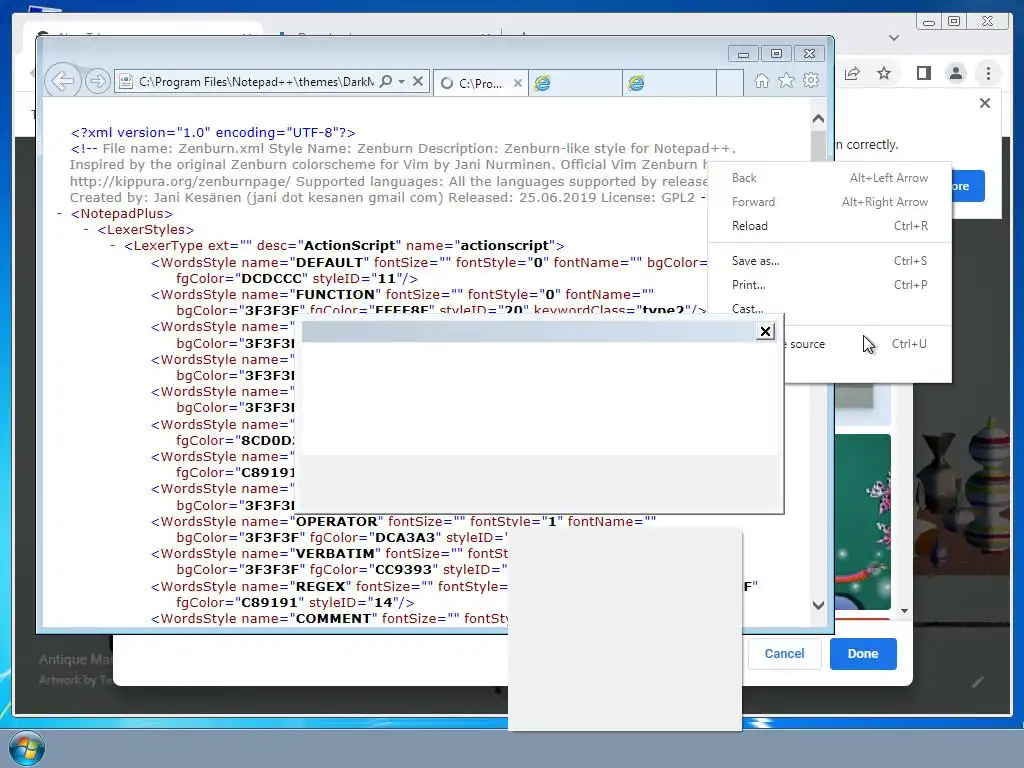Screen dimensions: 1024x768
Task: Toggle Chrome side panel icon
Action: (x=923, y=73)
